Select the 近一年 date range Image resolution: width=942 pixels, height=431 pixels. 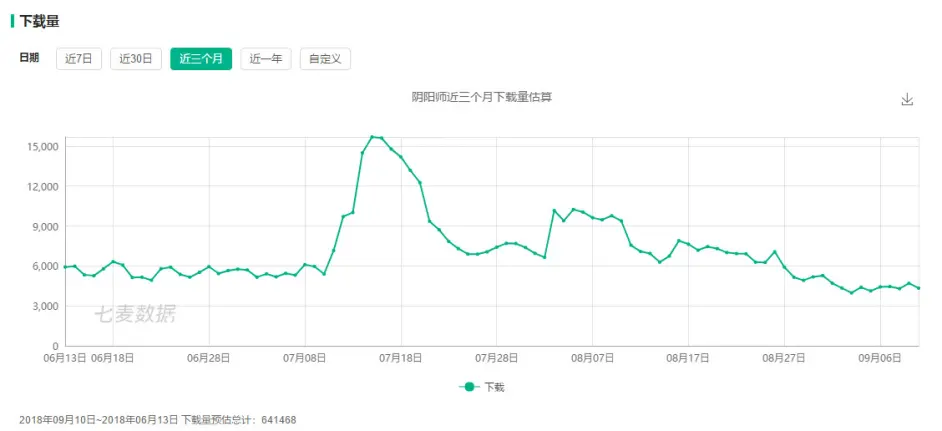[266, 59]
